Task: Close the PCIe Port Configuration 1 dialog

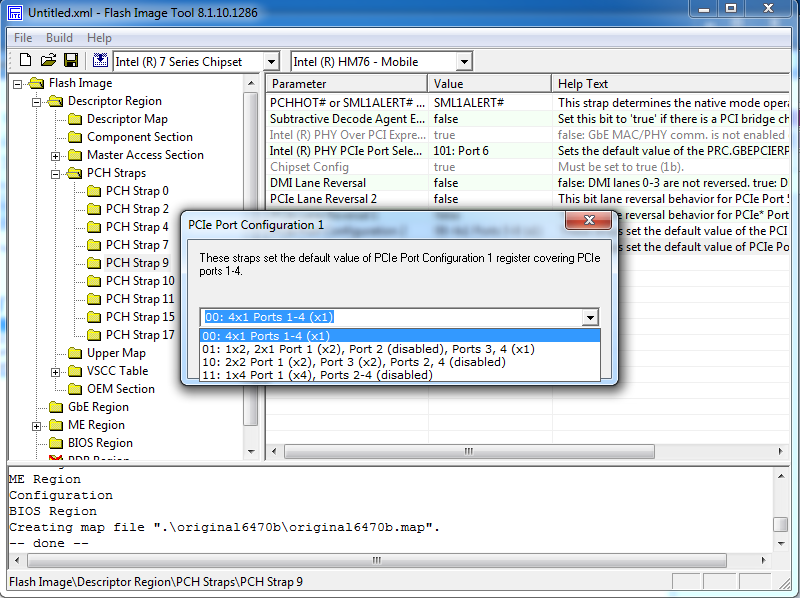Action: pos(589,220)
